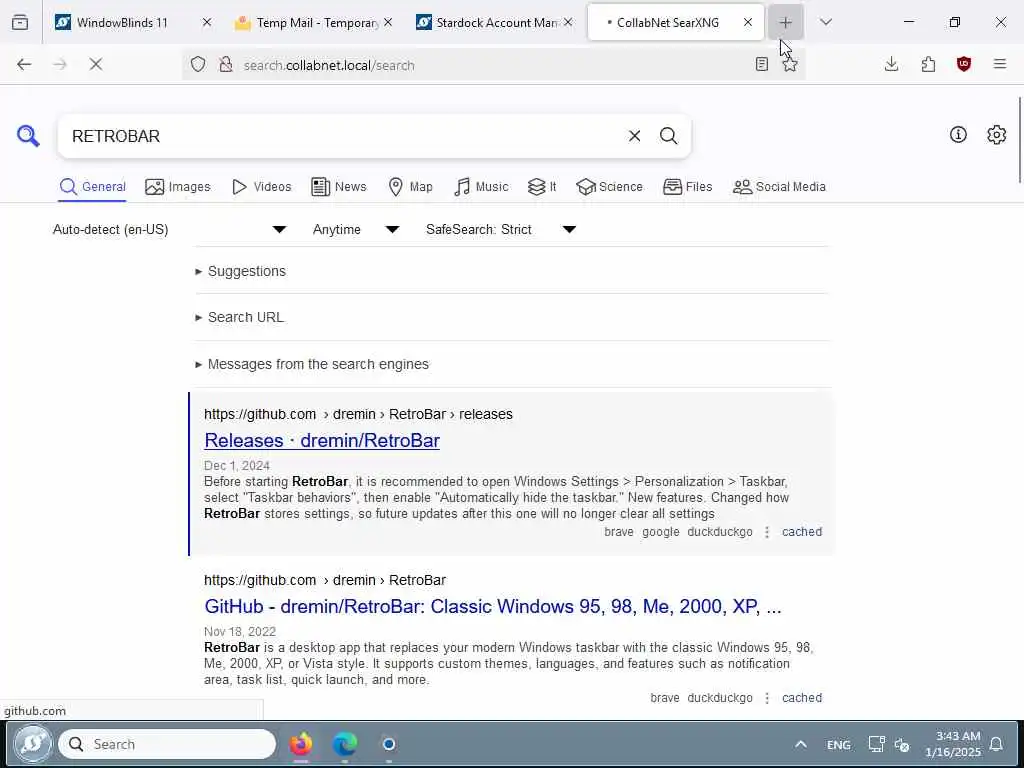Open the Extensions puzzle icon
The height and width of the screenshot is (768, 1024).
pyautogui.click(x=928, y=64)
